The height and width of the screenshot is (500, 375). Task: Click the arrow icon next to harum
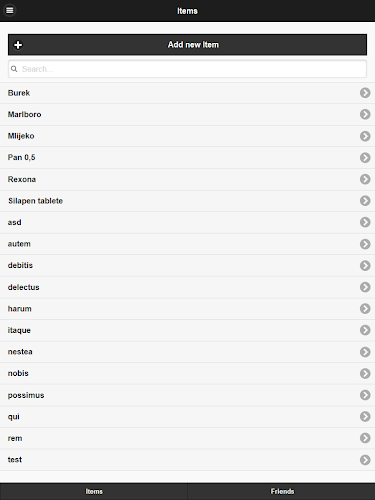click(365, 308)
